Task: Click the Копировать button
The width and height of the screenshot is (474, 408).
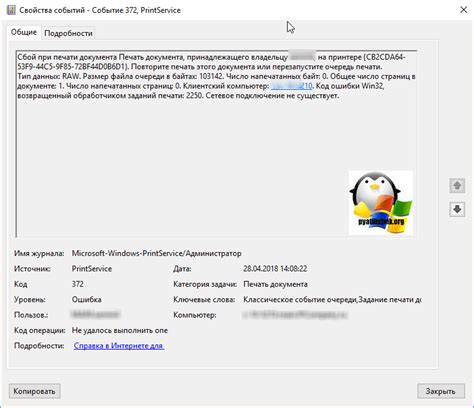Action: (x=34, y=391)
